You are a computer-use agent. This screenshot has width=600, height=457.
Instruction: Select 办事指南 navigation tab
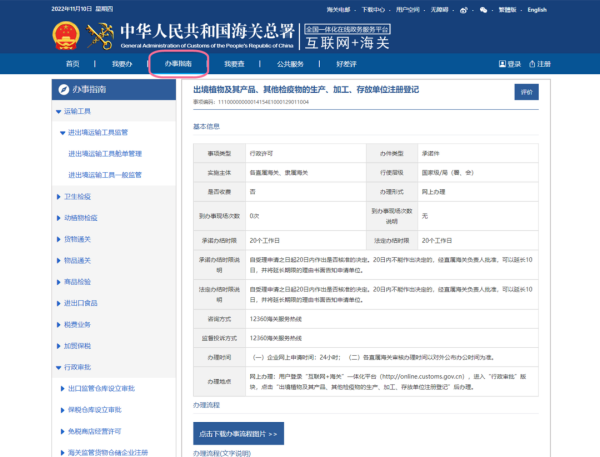click(178, 64)
